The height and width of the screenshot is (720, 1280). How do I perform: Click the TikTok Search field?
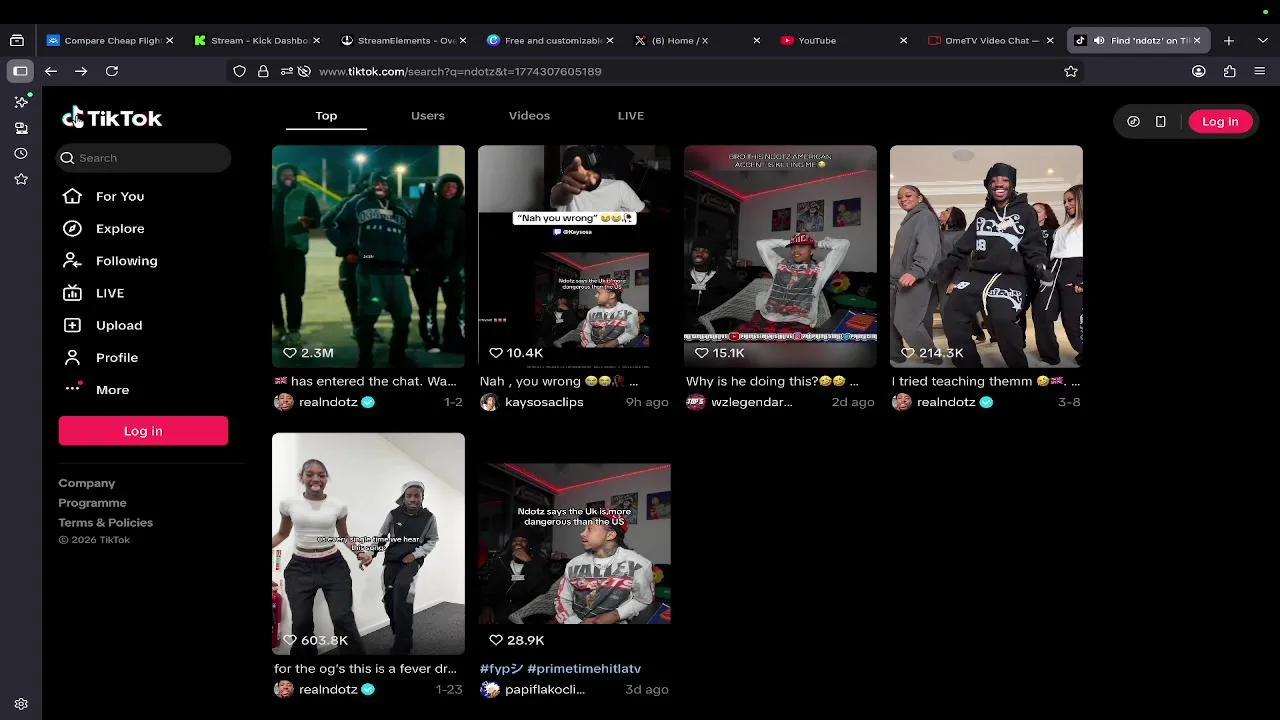144,158
